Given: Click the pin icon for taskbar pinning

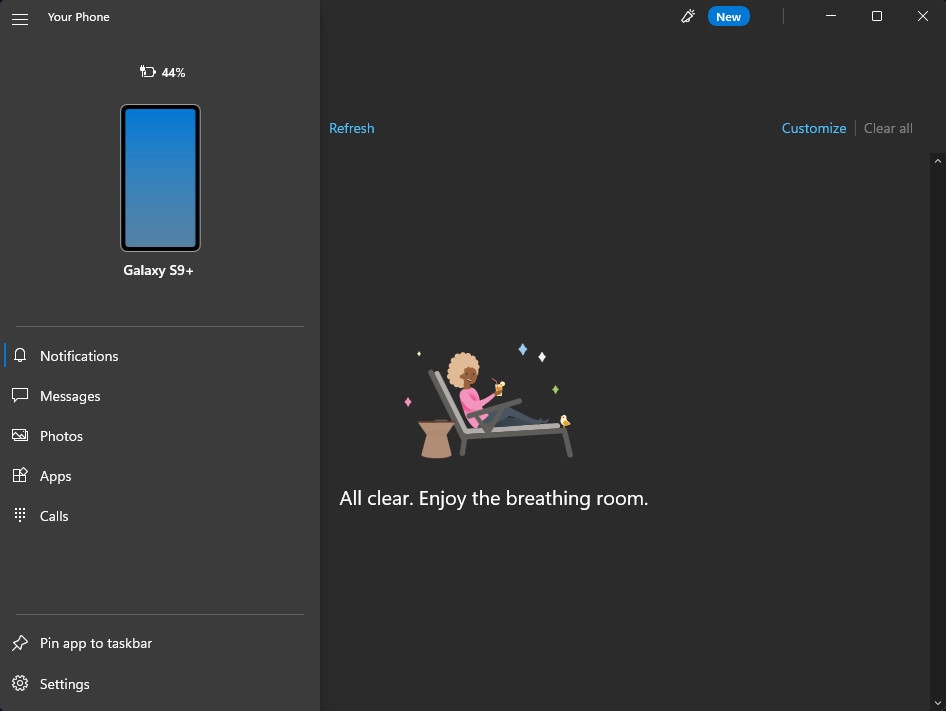Looking at the screenshot, I should pos(20,643).
